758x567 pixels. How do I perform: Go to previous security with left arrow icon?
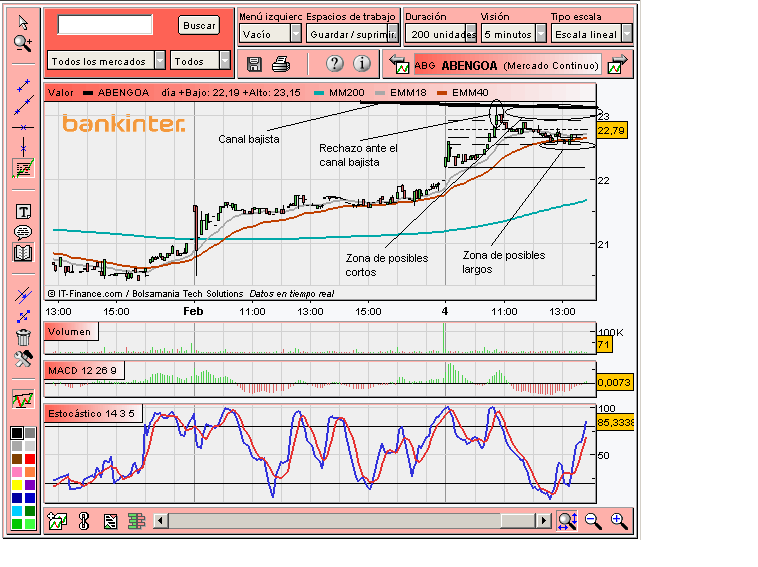(x=399, y=64)
